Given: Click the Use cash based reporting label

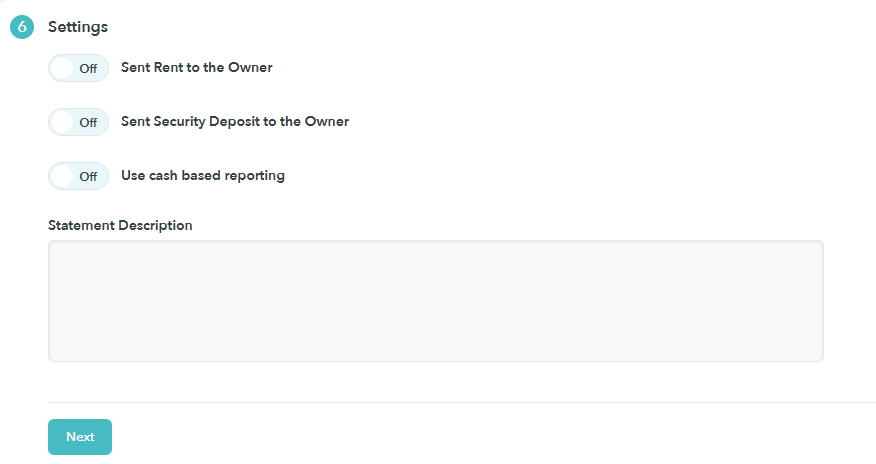Looking at the screenshot, I should pos(203,176).
